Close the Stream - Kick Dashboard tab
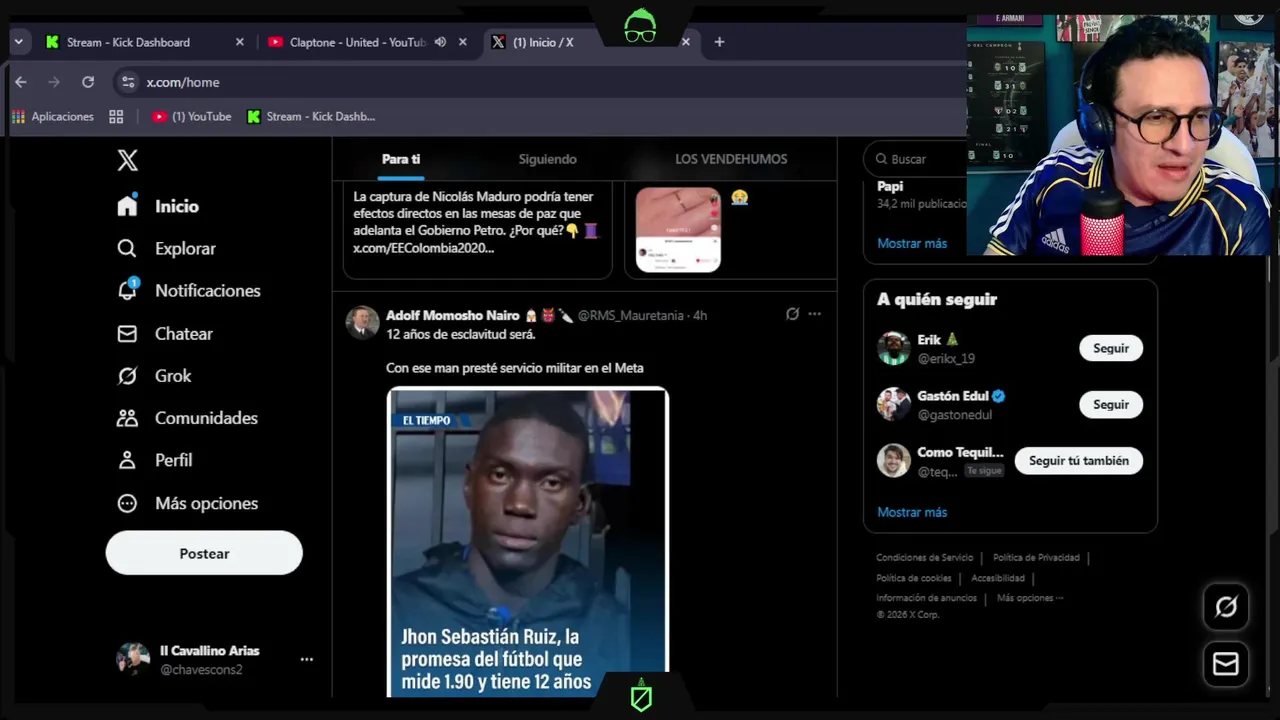 tap(239, 42)
